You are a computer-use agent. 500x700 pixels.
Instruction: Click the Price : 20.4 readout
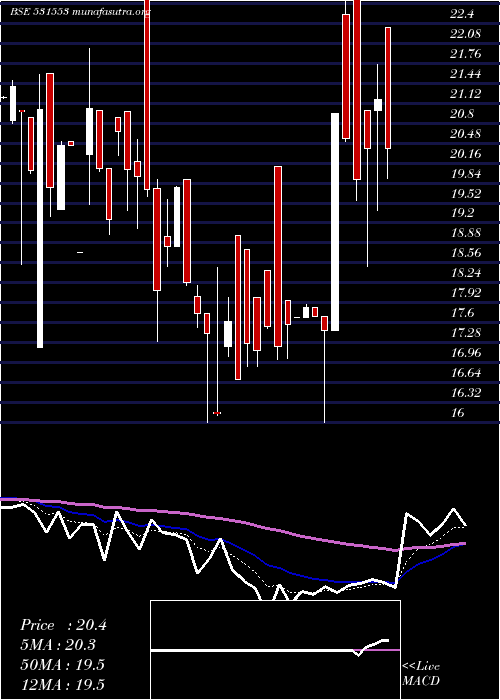[63, 625]
